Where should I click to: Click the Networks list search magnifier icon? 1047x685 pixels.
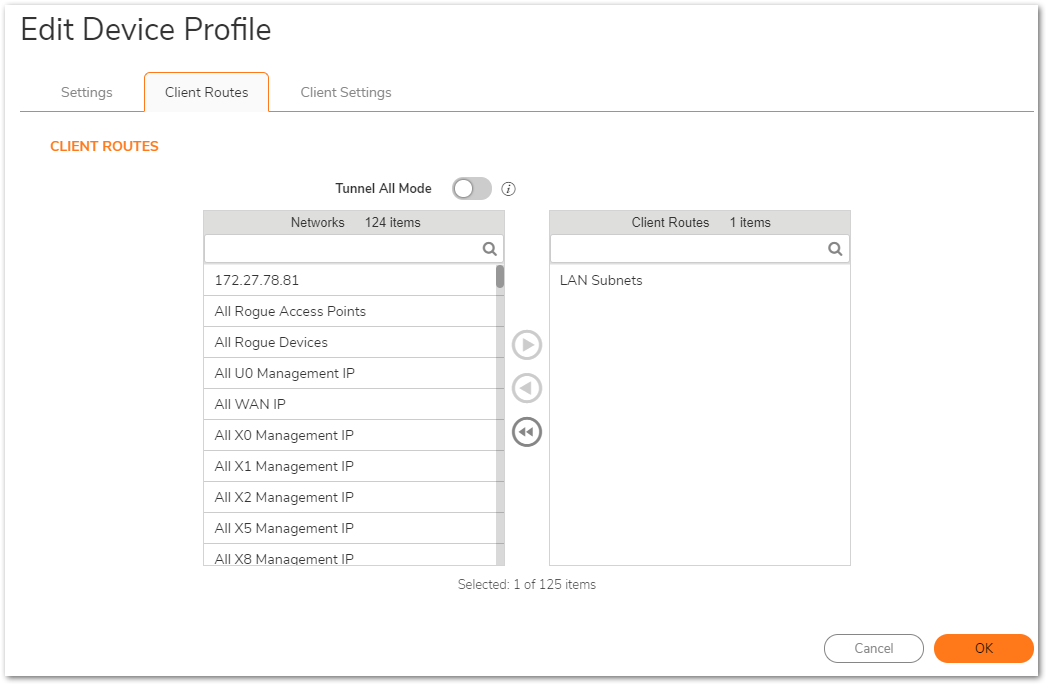click(490, 249)
